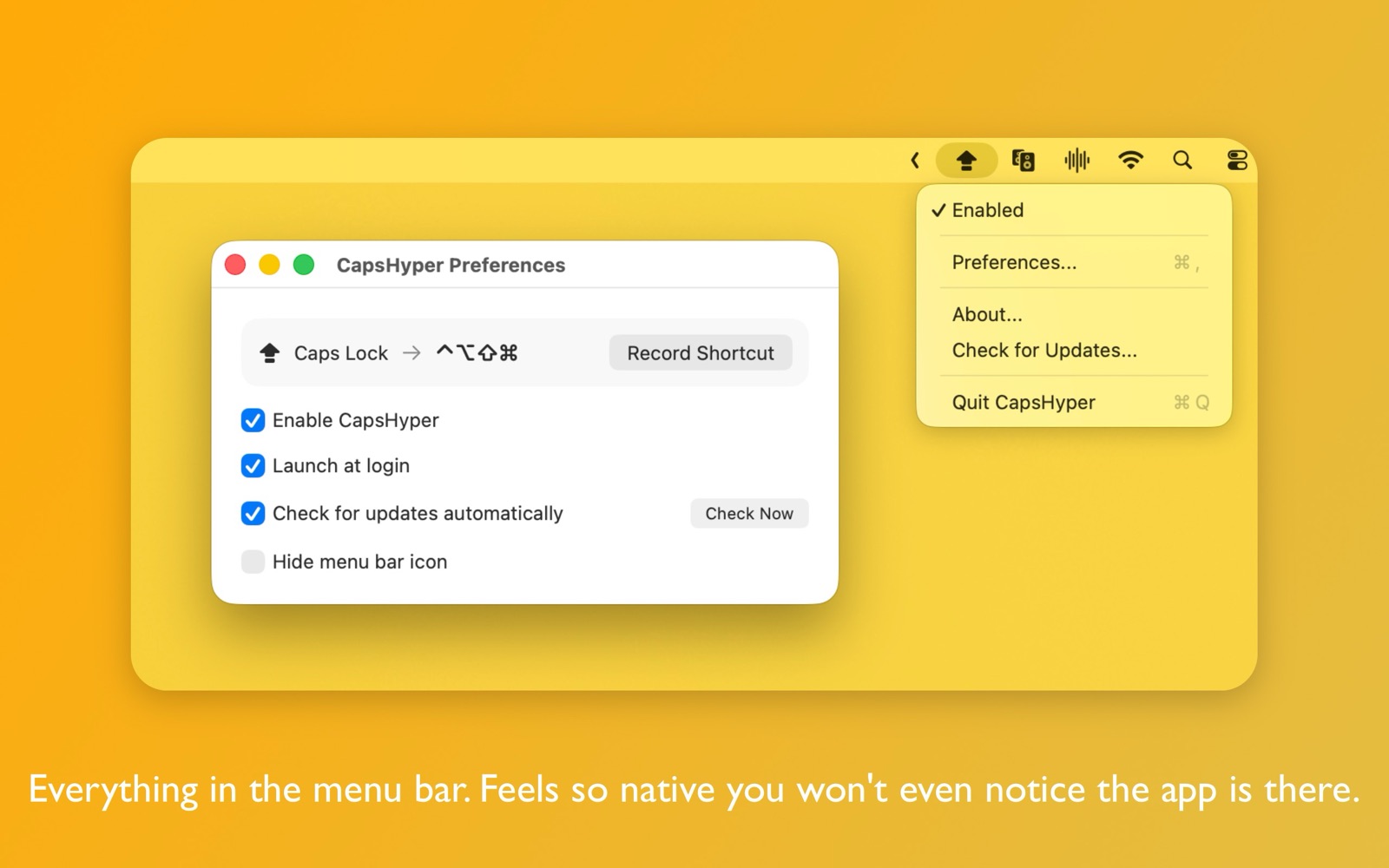Select Quit CapsHyper menu item
The height and width of the screenshot is (868, 1389).
pyautogui.click(x=1074, y=402)
